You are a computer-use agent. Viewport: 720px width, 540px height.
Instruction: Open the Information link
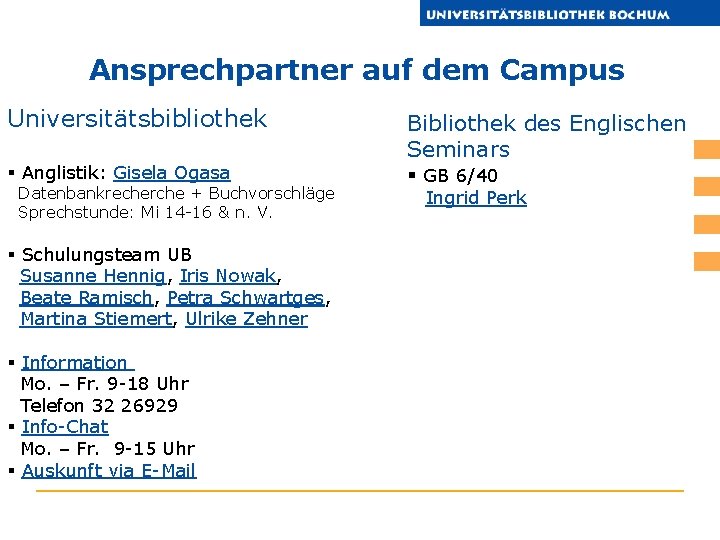[75, 363]
